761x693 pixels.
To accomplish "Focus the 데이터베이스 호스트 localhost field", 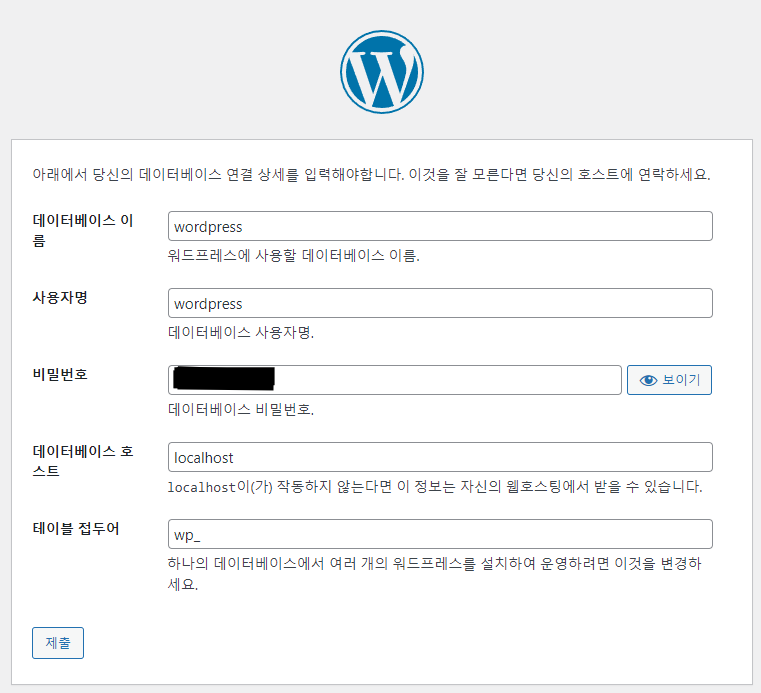I will [x=440, y=457].
